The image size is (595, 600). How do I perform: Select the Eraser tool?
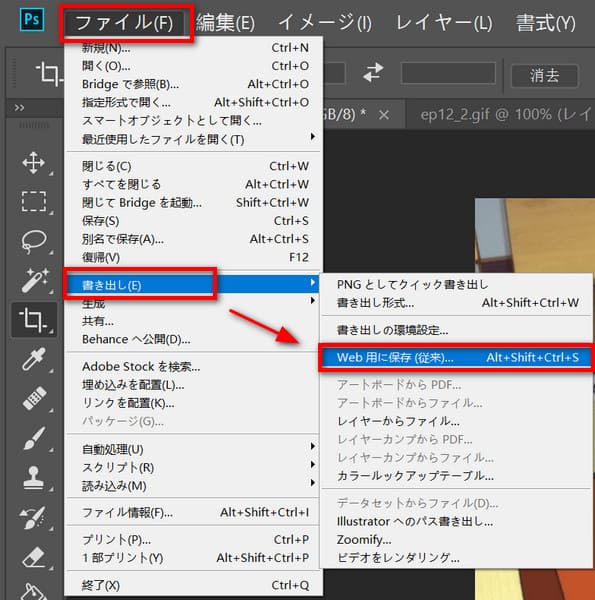click(x=34, y=557)
